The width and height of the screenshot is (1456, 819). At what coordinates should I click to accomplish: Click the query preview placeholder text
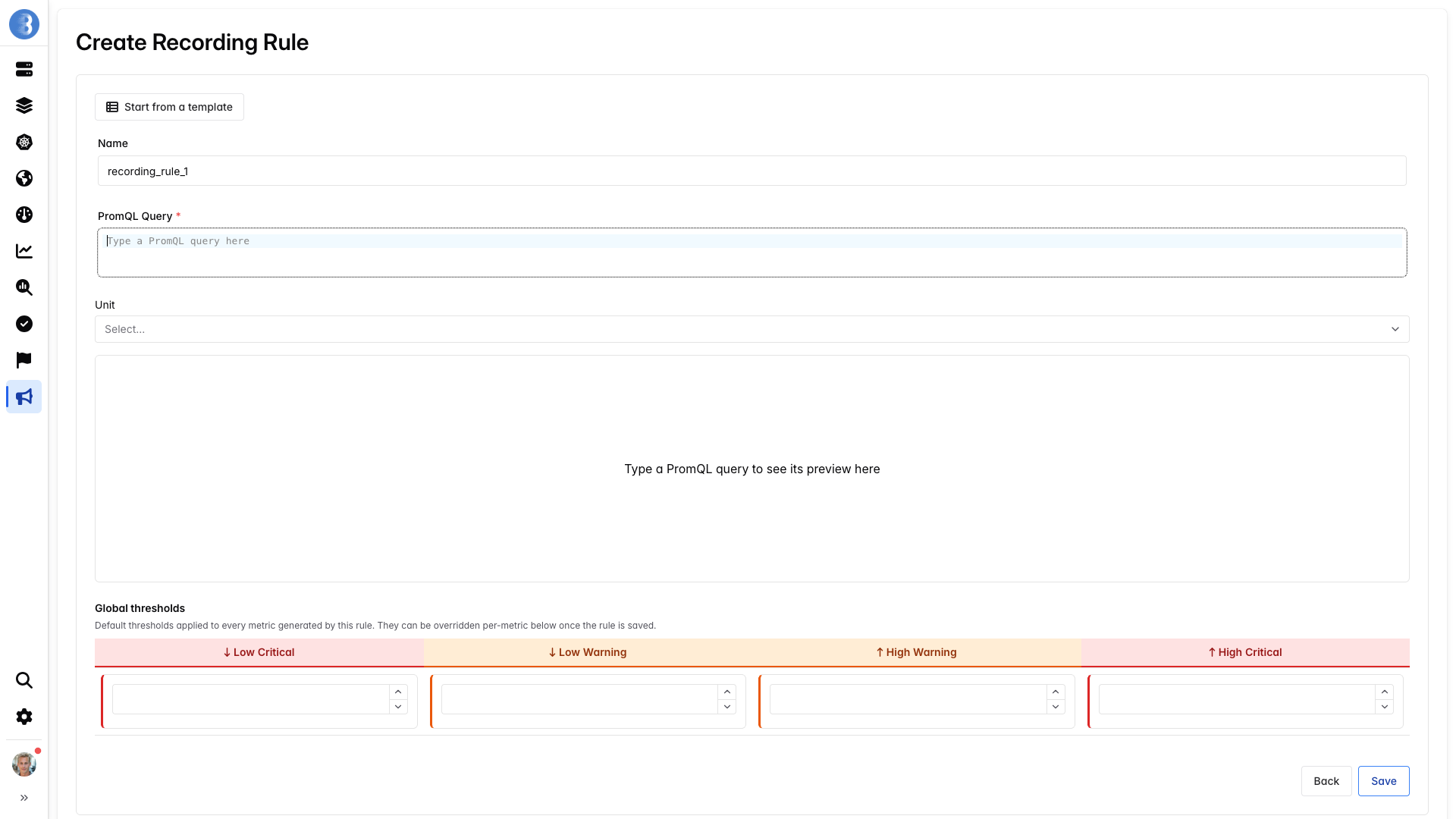click(752, 469)
